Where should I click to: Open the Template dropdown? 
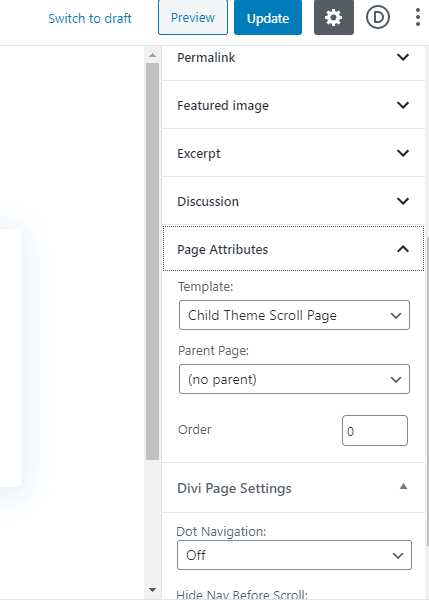click(294, 315)
